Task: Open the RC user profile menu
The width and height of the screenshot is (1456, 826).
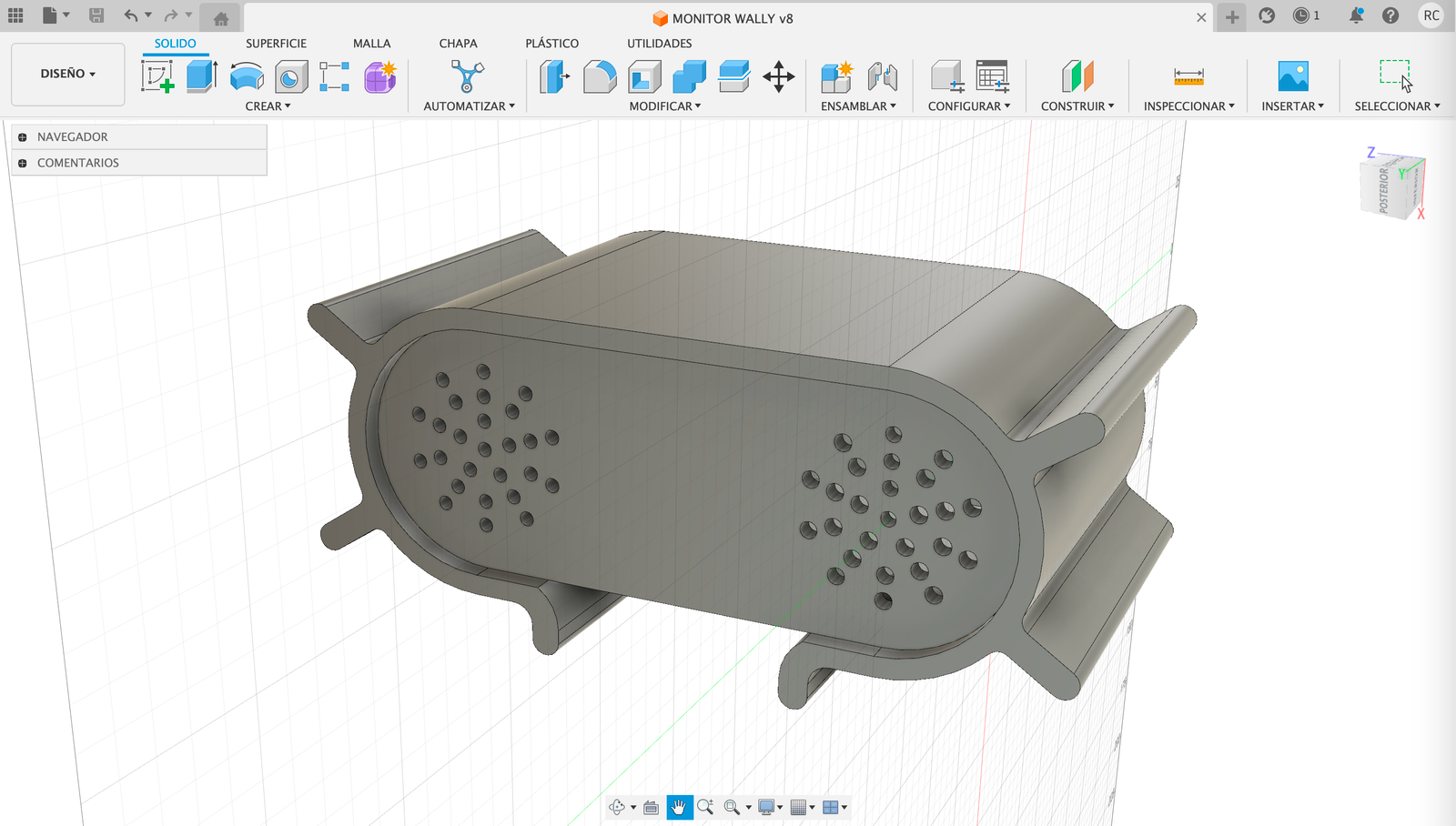Action: [1431, 15]
